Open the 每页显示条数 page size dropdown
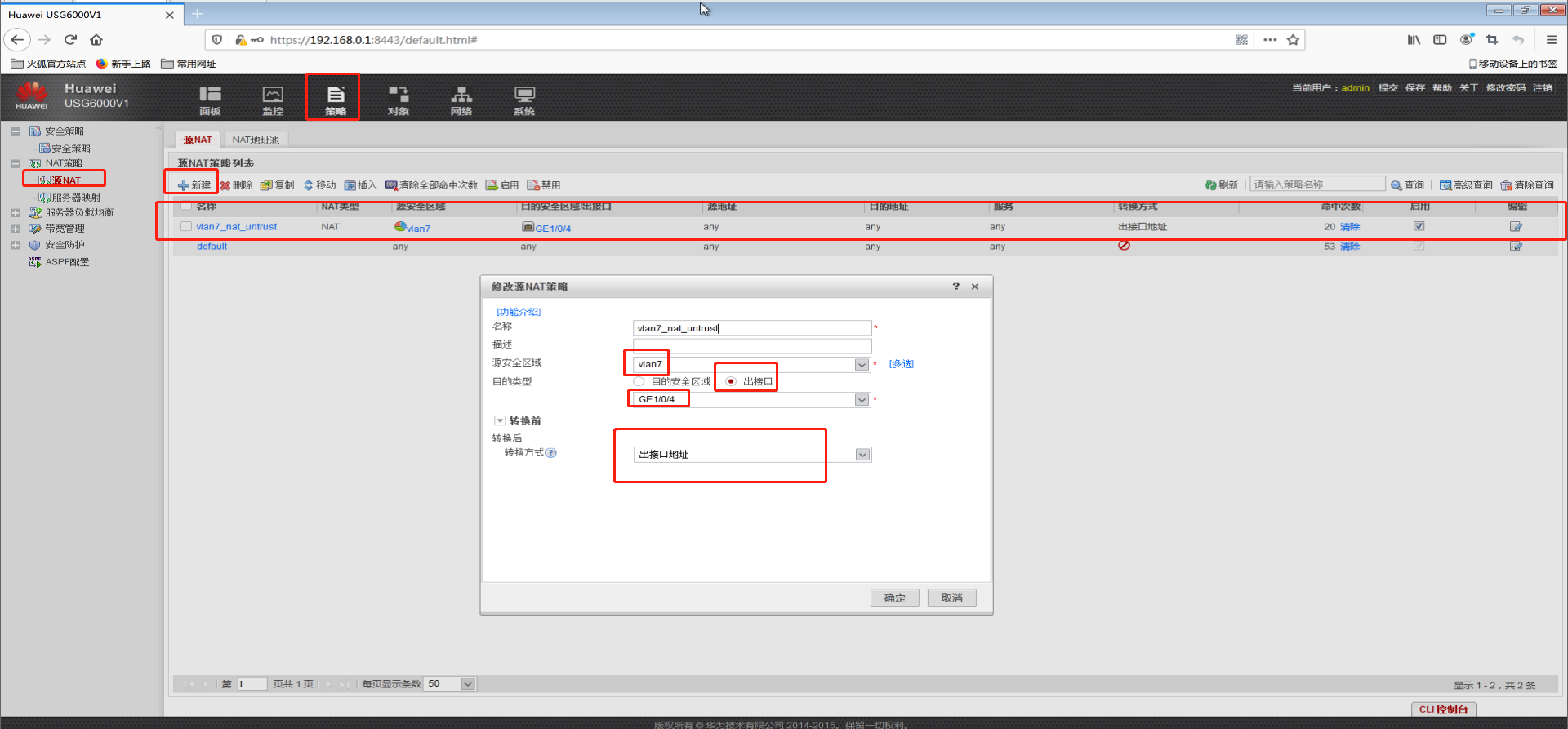This screenshot has height=729, width=1568. pos(468,684)
